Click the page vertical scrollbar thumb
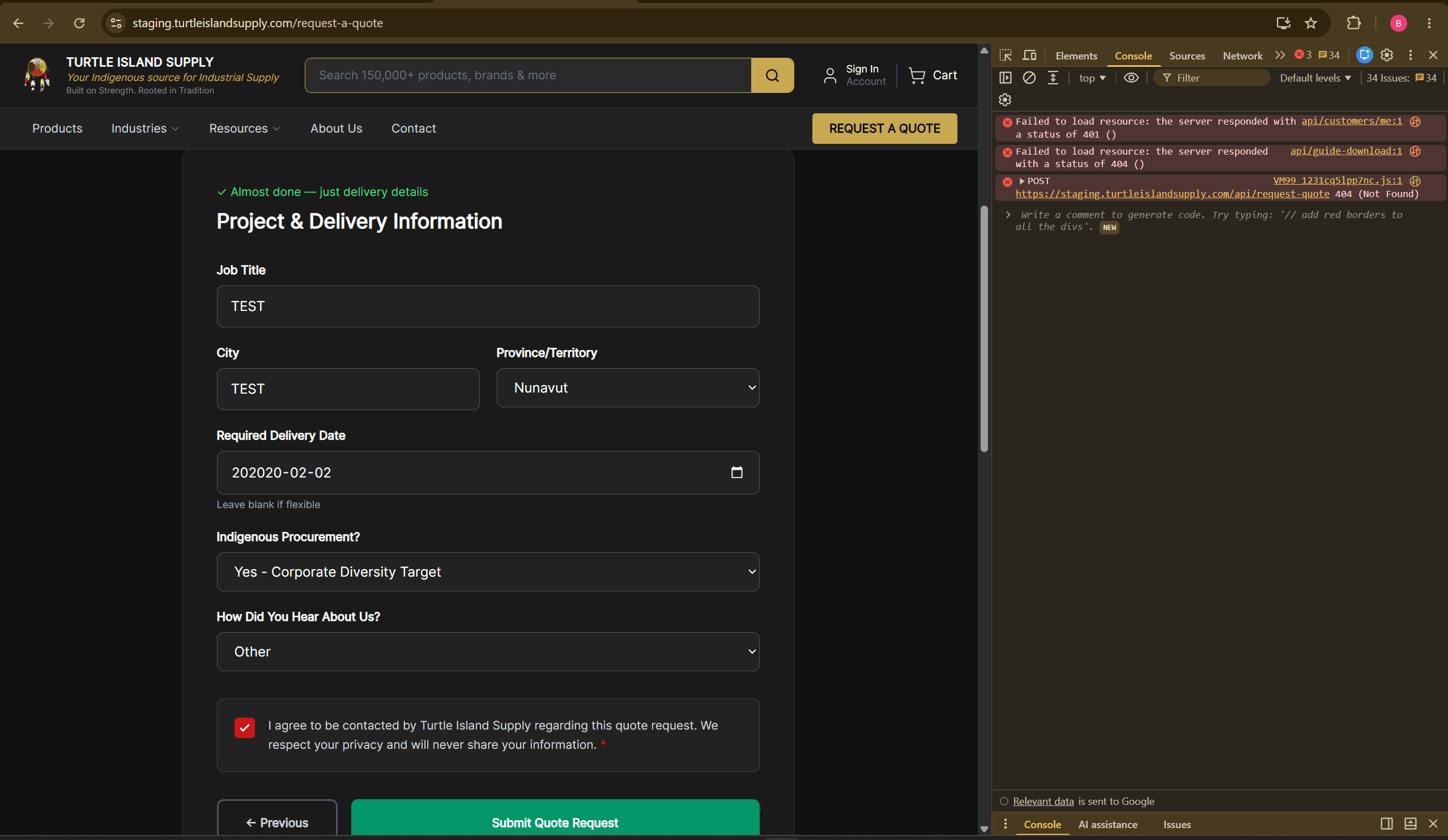 pos(983,327)
